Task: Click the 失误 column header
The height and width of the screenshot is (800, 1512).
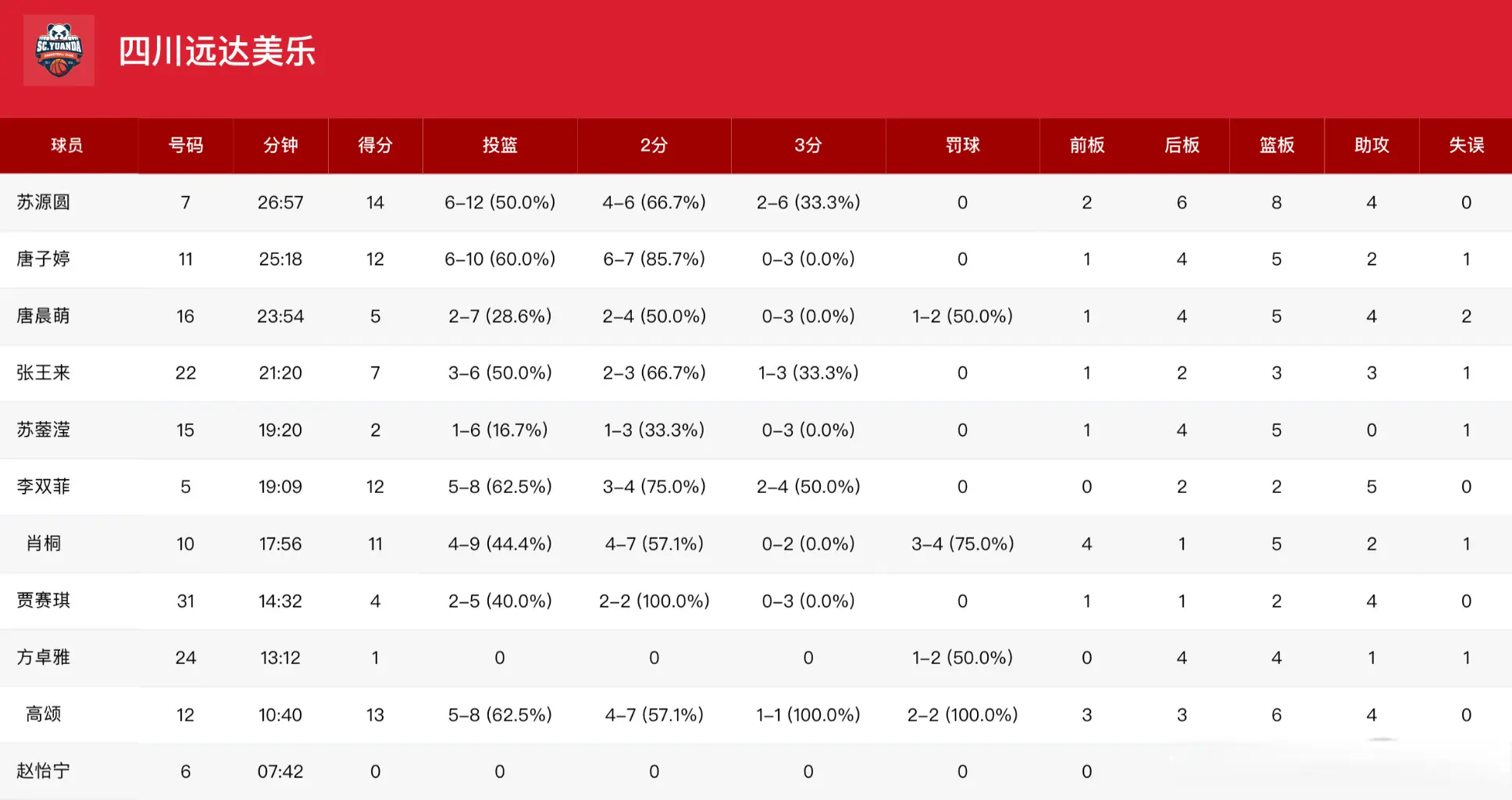Action: (x=1466, y=145)
